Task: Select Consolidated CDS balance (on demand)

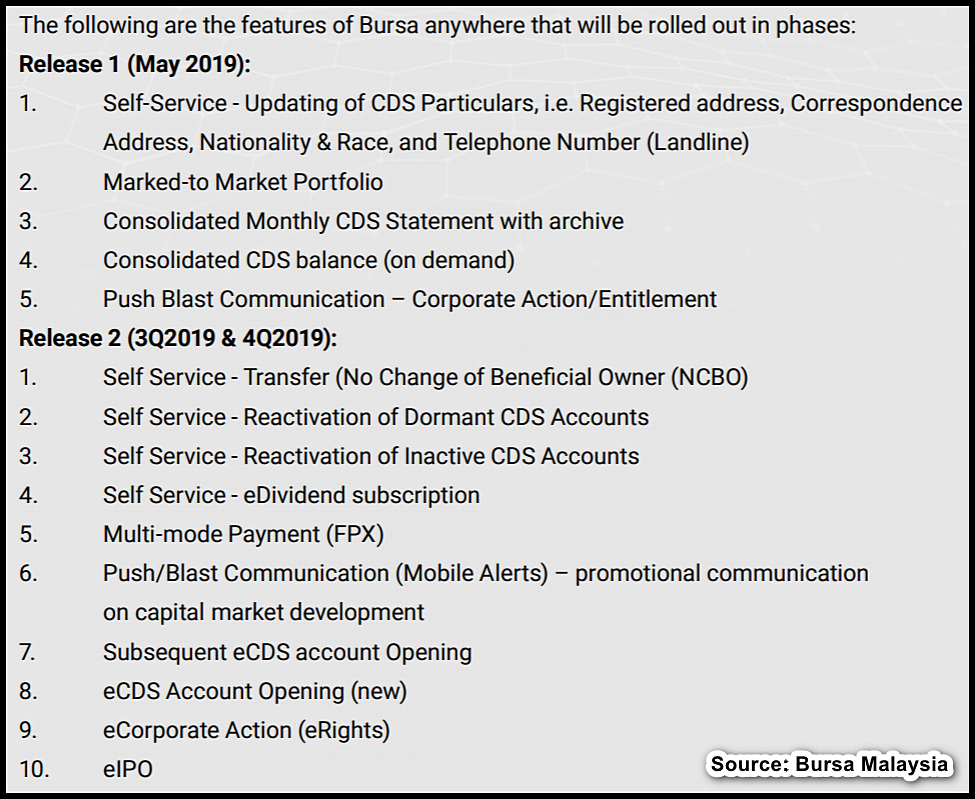Action: [x=309, y=261]
